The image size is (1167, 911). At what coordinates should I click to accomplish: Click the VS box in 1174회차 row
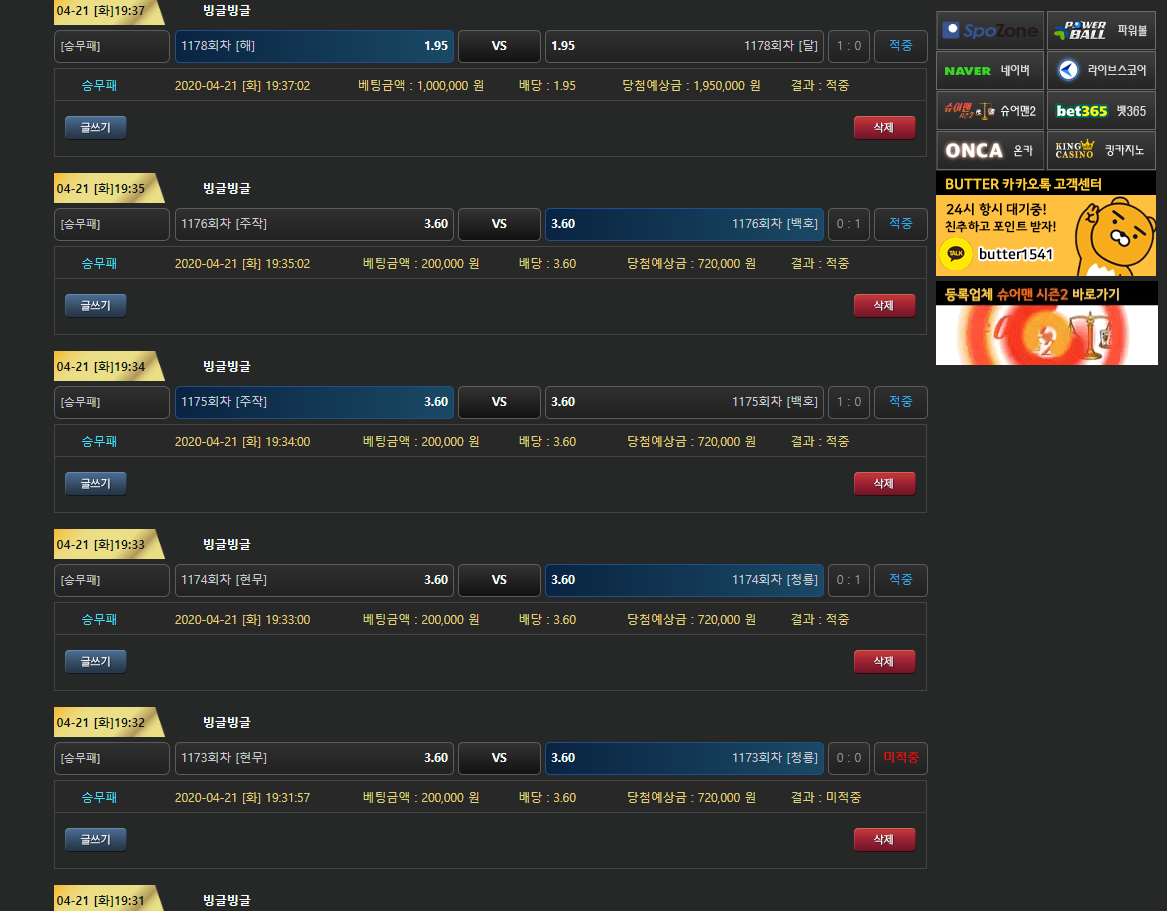tap(499, 580)
